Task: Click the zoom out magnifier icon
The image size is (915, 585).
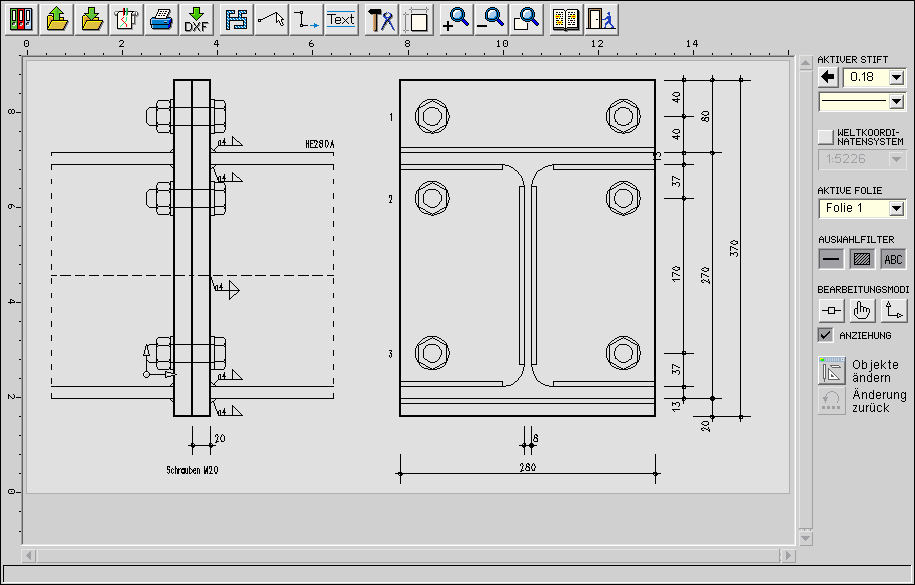Action: [x=490, y=19]
